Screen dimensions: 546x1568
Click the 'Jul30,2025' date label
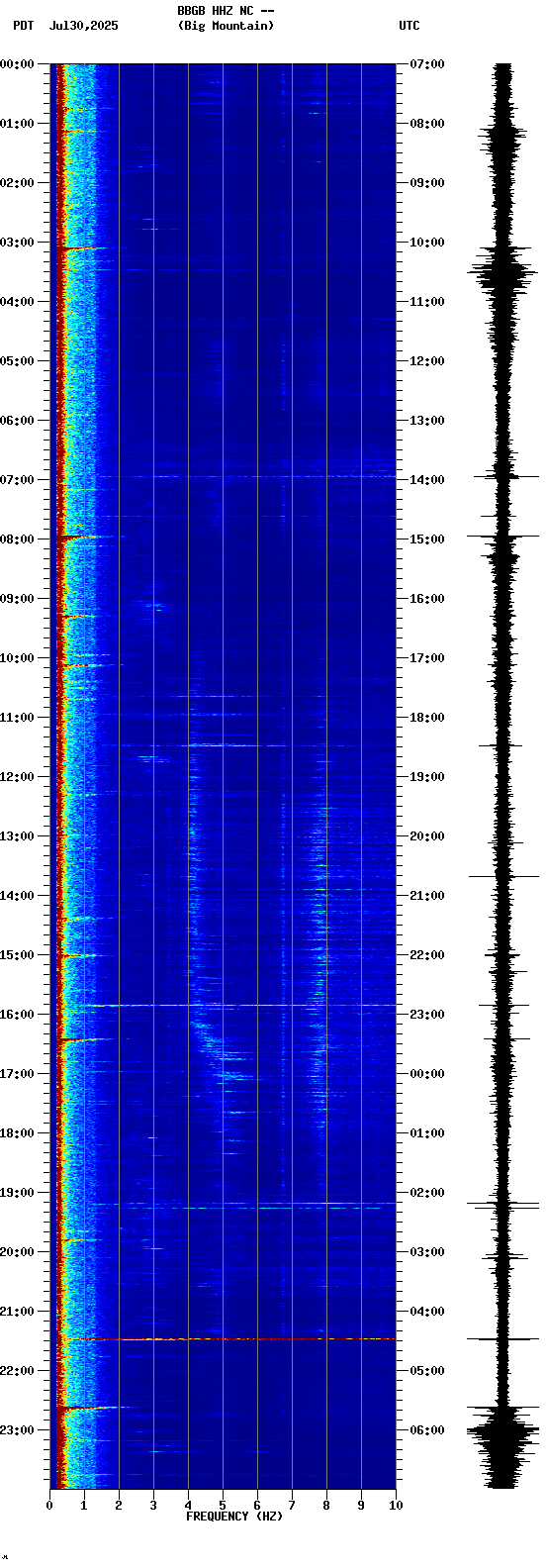click(x=83, y=26)
